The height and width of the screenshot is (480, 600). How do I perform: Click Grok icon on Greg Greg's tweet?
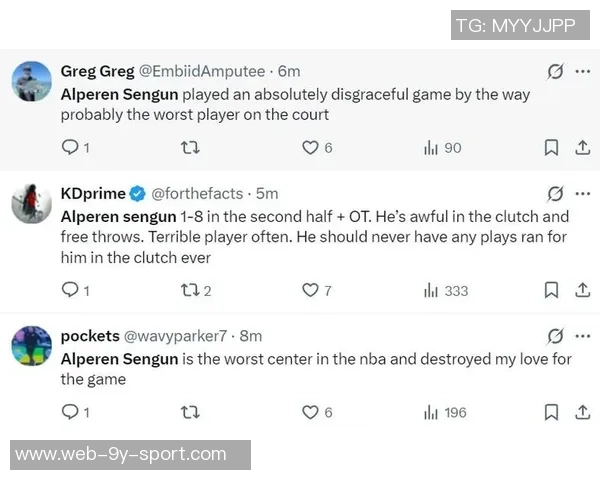coord(555,72)
